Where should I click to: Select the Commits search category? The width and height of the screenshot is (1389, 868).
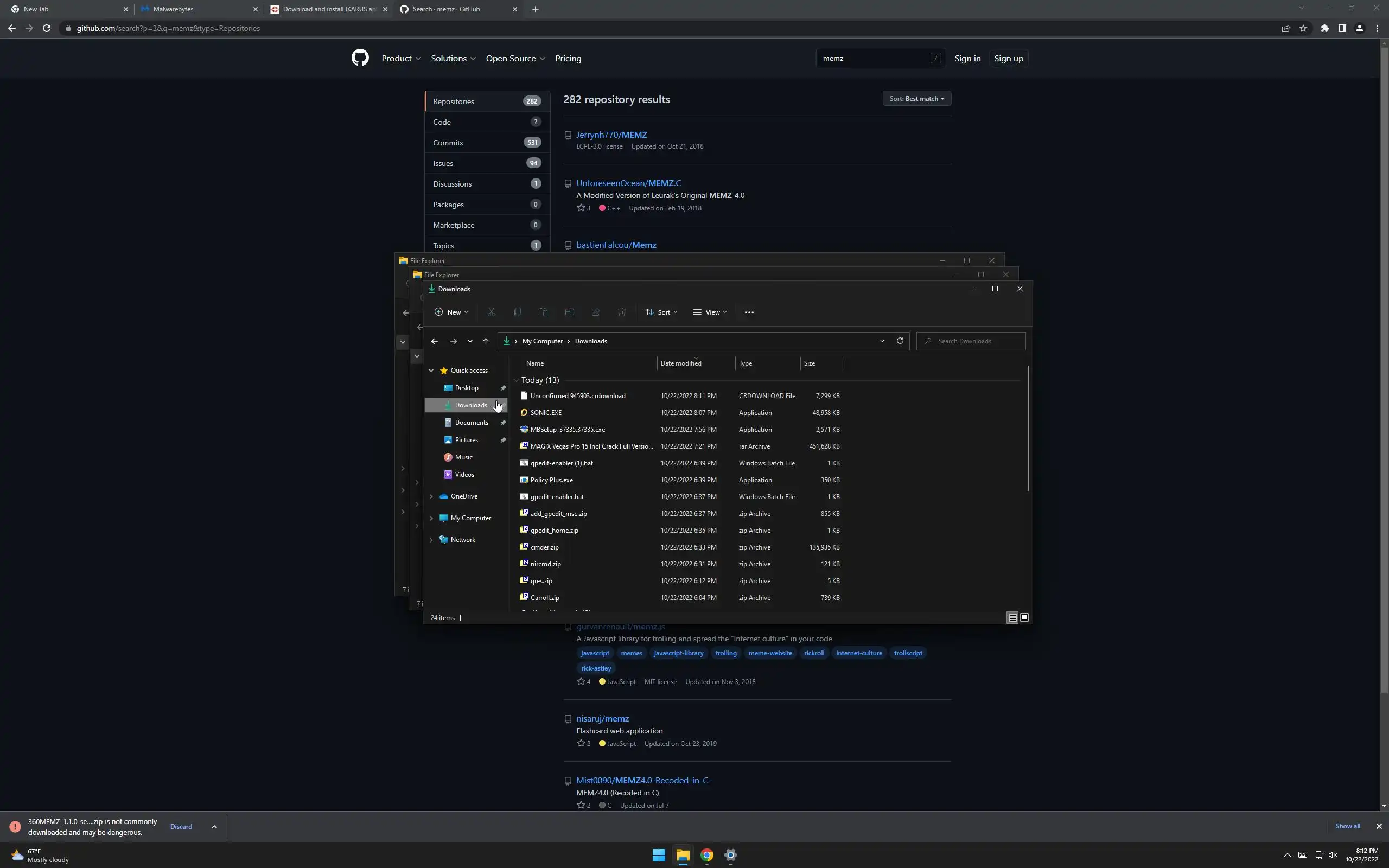coord(448,142)
